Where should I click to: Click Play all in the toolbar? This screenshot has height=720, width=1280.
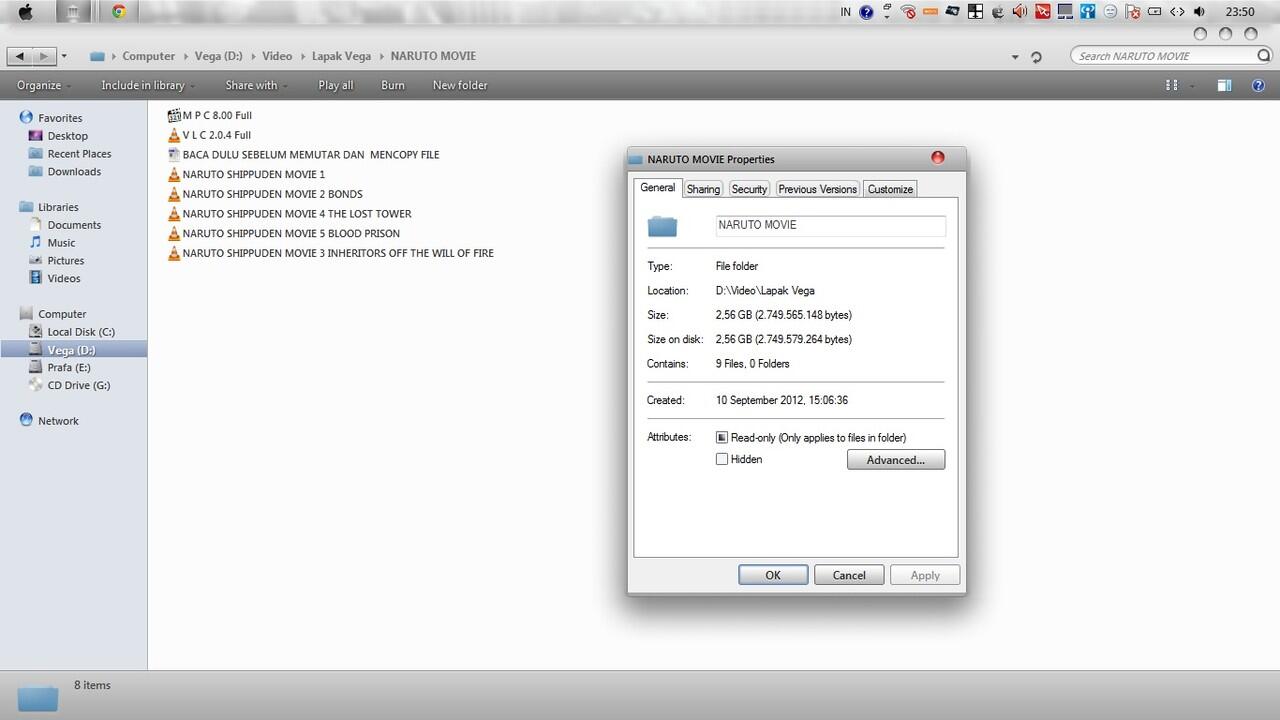pyautogui.click(x=336, y=85)
